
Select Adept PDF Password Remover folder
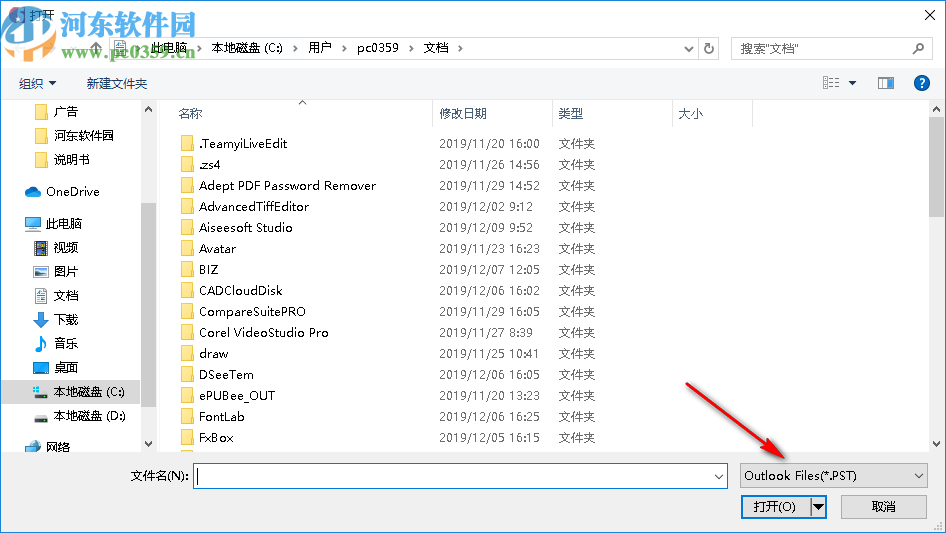[287, 186]
